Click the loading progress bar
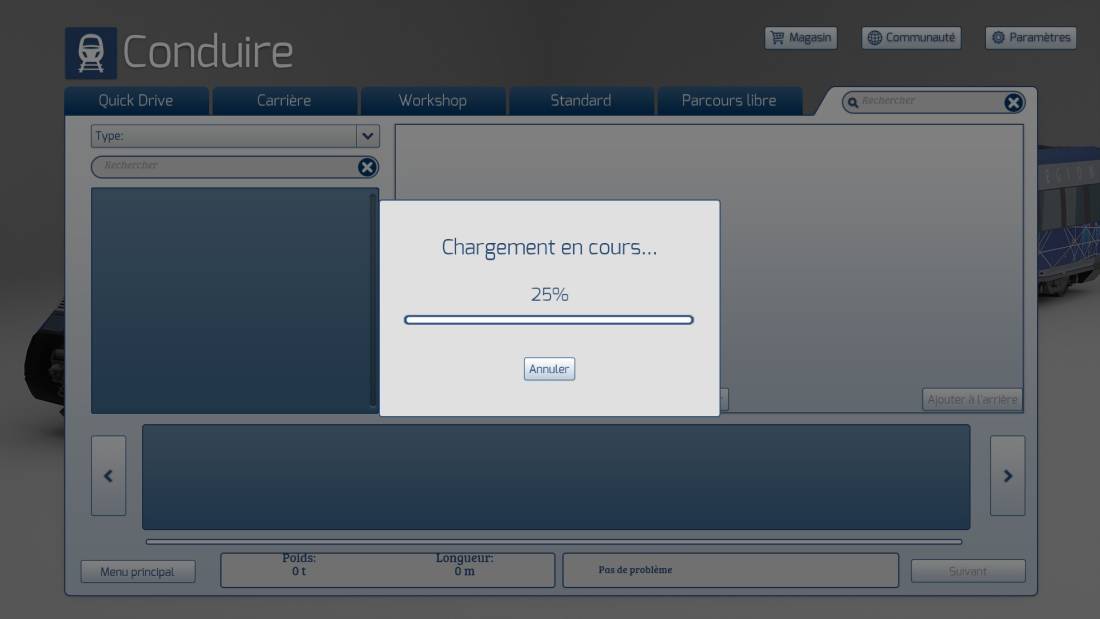 click(x=549, y=320)
